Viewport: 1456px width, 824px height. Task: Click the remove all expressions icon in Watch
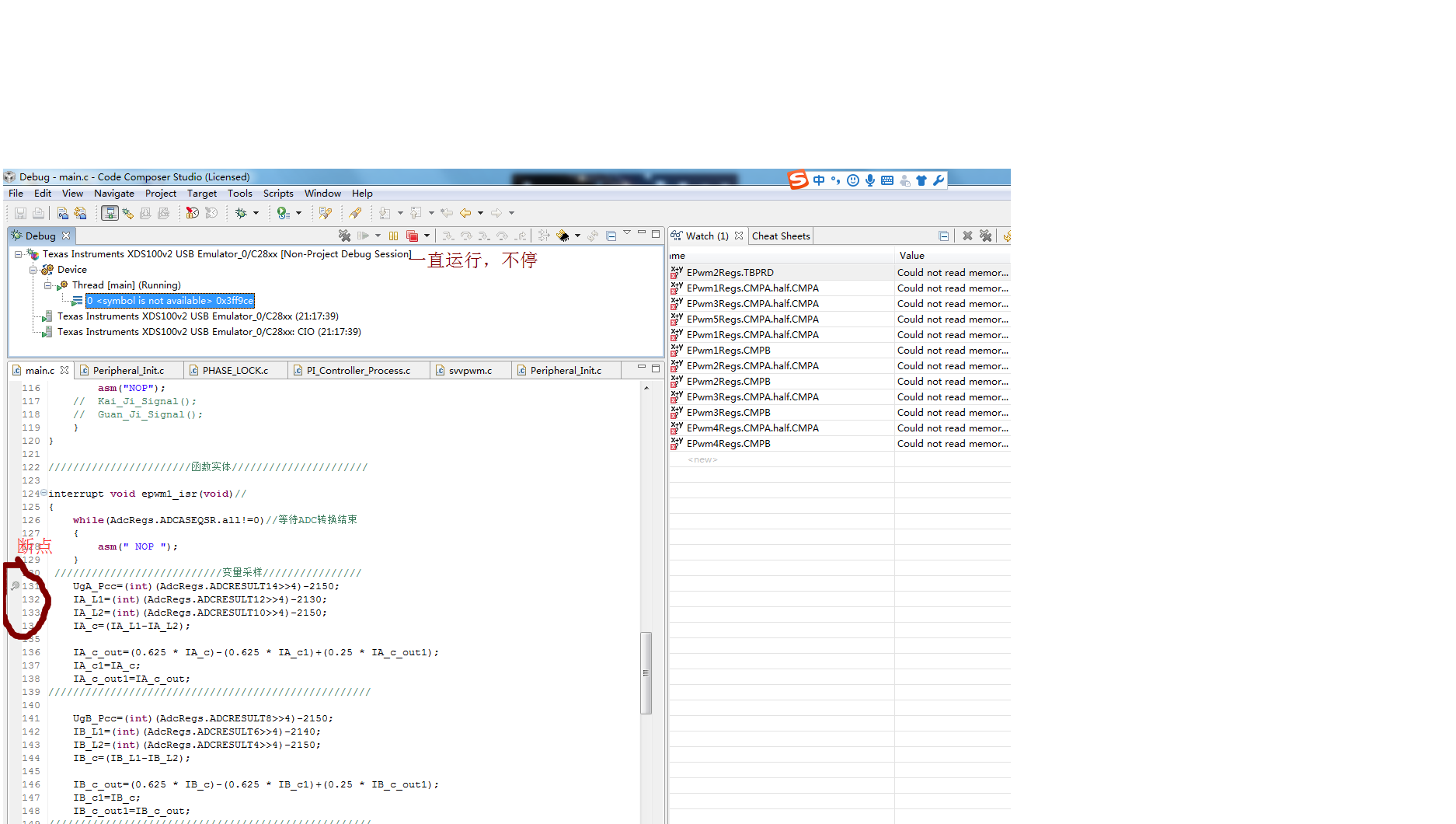coord(986,236)
